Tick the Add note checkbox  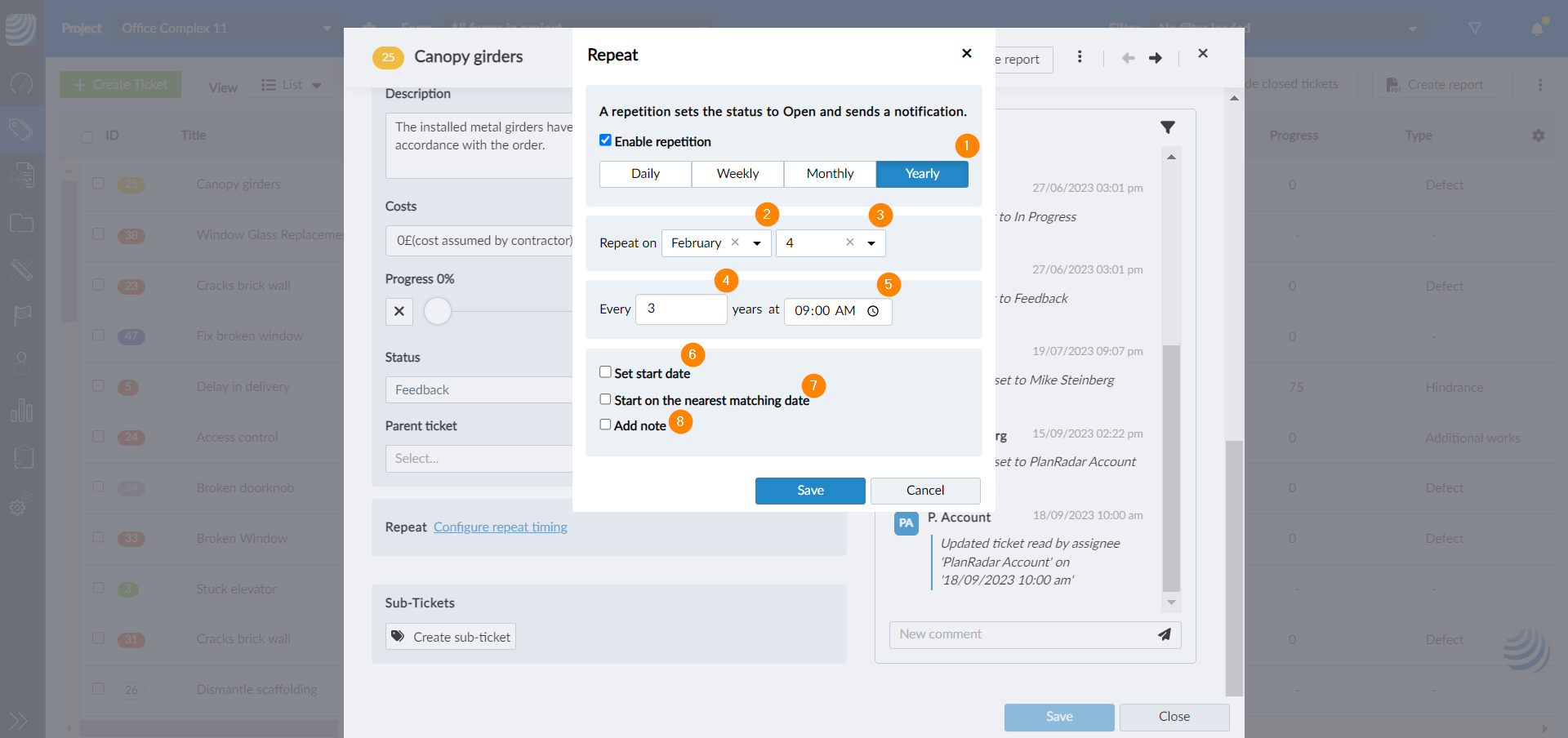605,425
